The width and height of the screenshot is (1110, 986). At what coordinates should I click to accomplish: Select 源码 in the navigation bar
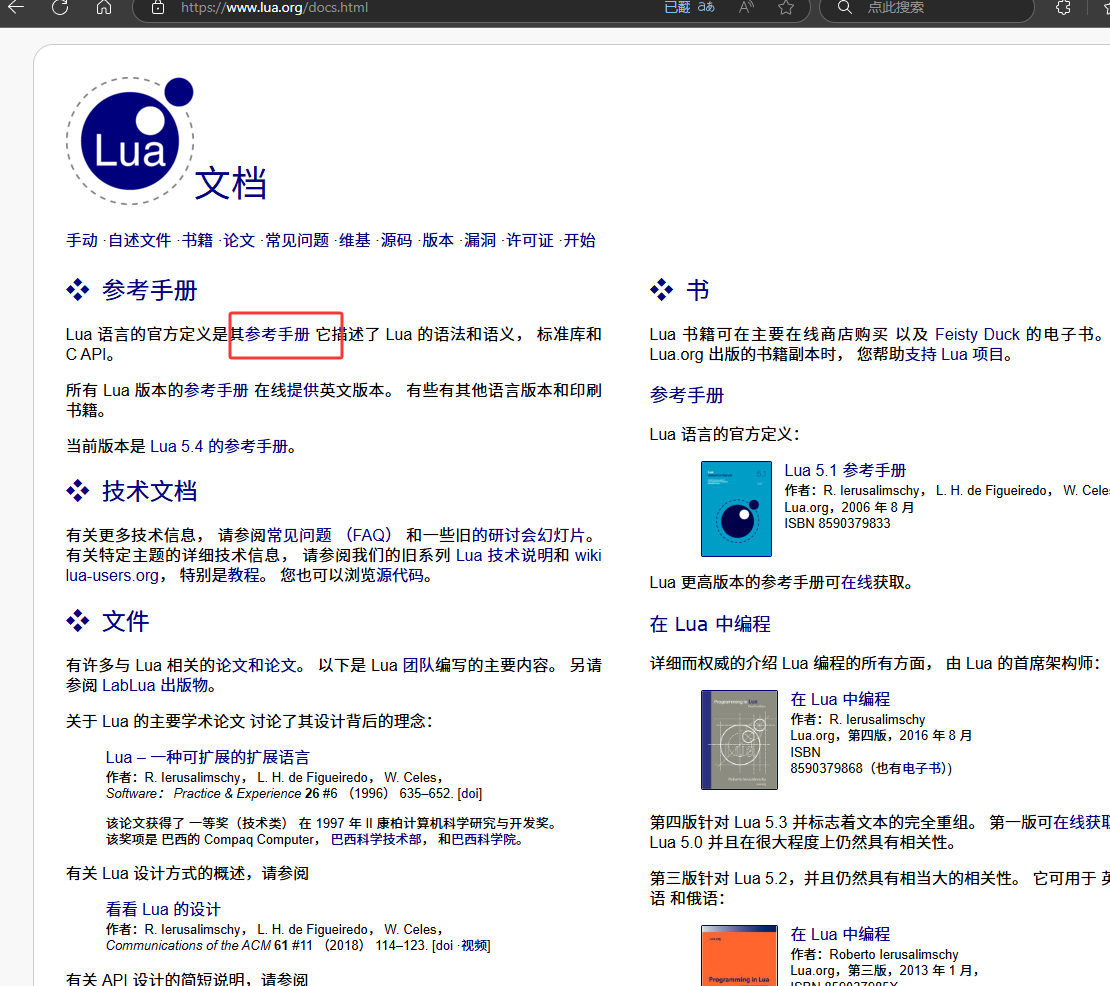[394, 240]
